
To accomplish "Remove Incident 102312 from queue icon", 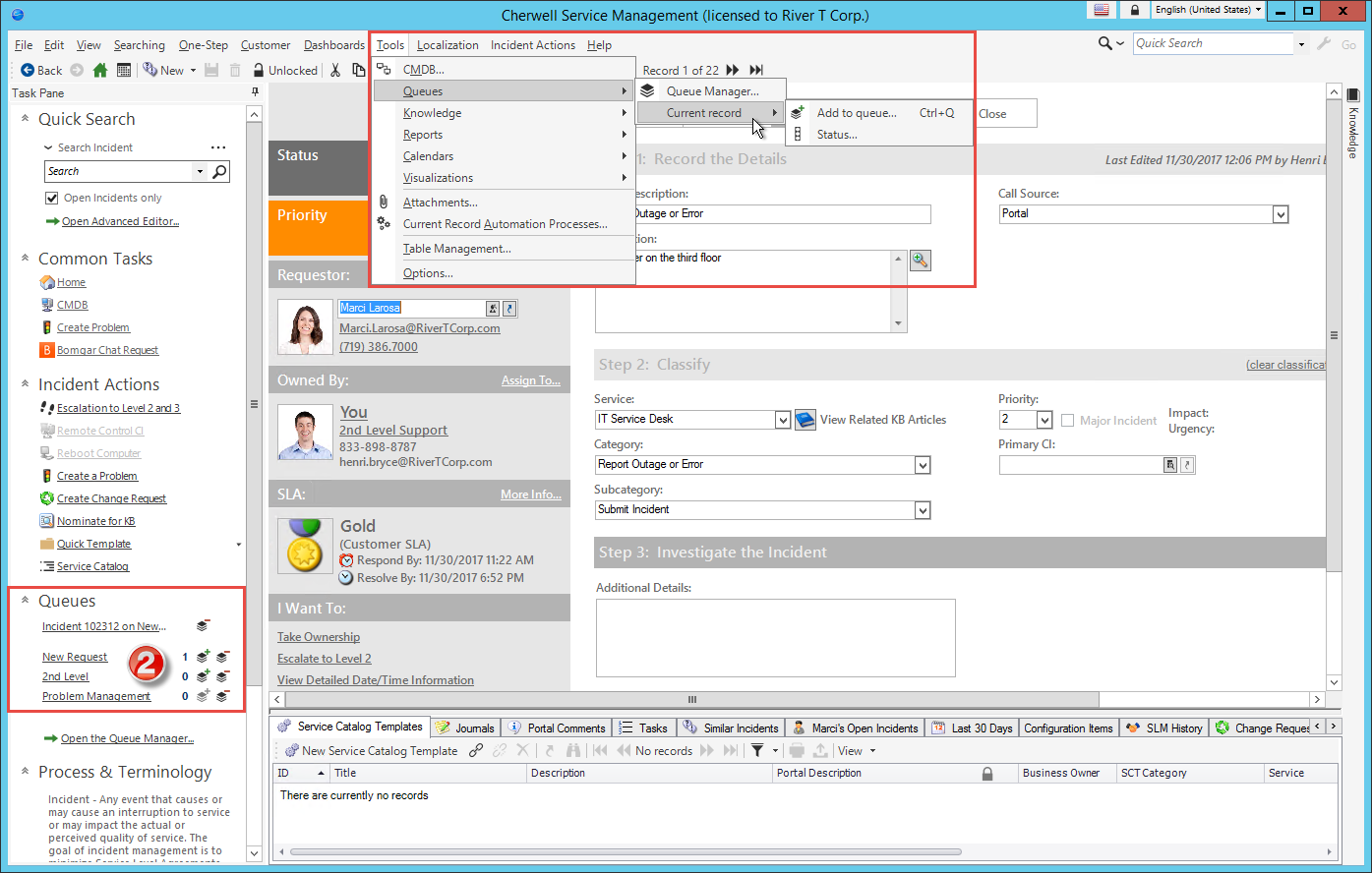I will (203, 626).
